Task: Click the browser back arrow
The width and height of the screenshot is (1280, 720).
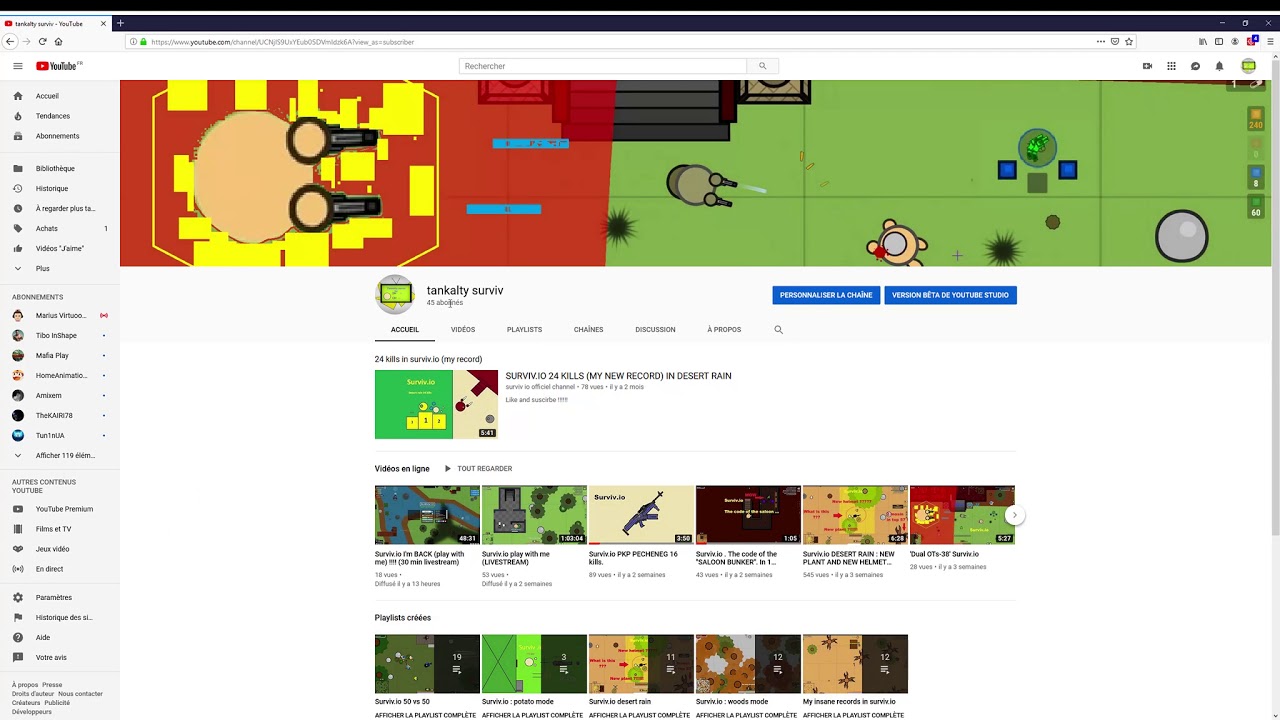Action: (10, 41)
